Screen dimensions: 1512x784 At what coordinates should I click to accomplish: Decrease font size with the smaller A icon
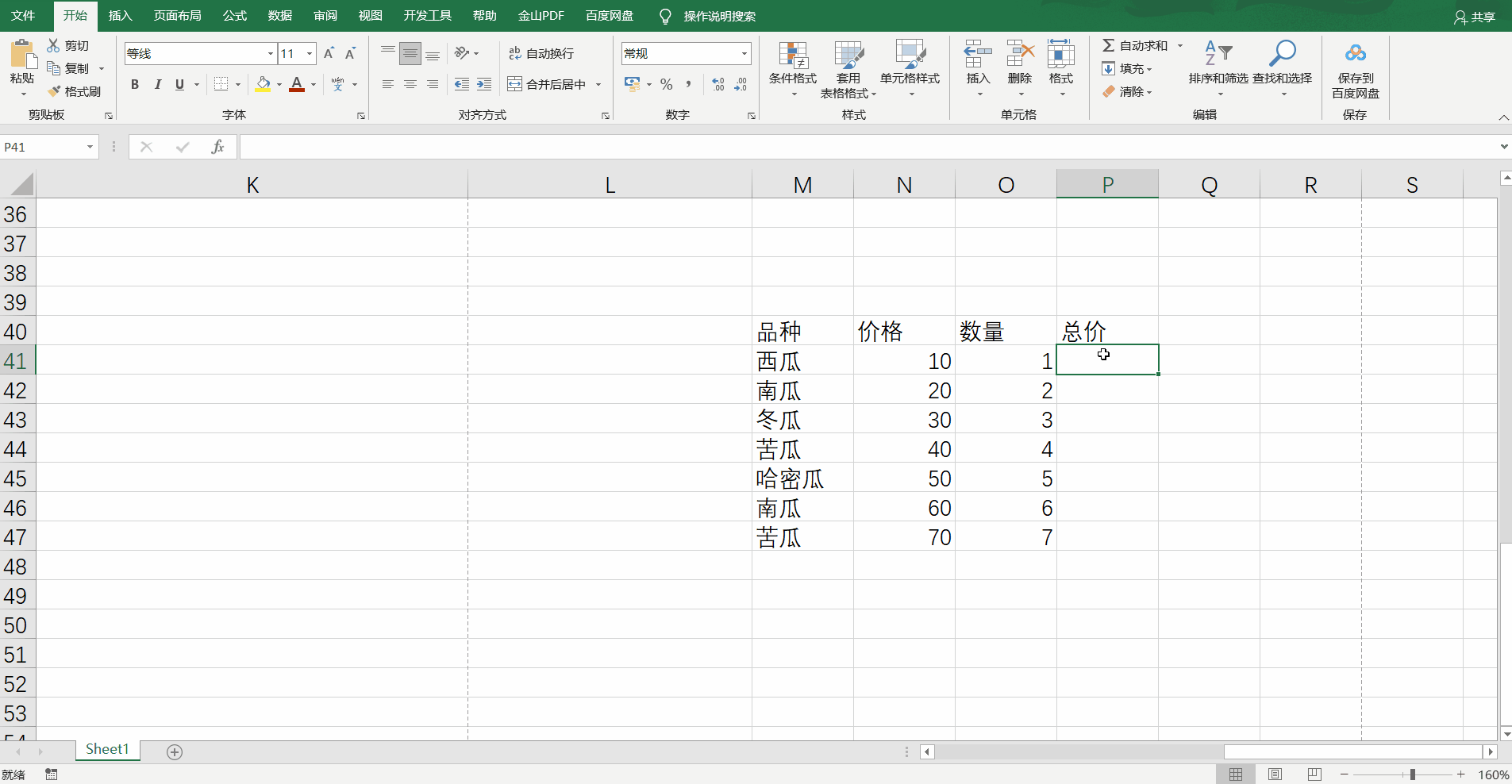pyautogui.click(x=350, y=53)
